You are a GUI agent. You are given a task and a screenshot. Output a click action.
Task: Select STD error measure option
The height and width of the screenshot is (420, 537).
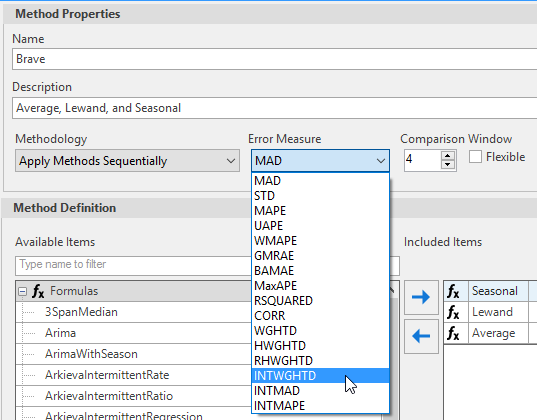click(x=320, y=196)
